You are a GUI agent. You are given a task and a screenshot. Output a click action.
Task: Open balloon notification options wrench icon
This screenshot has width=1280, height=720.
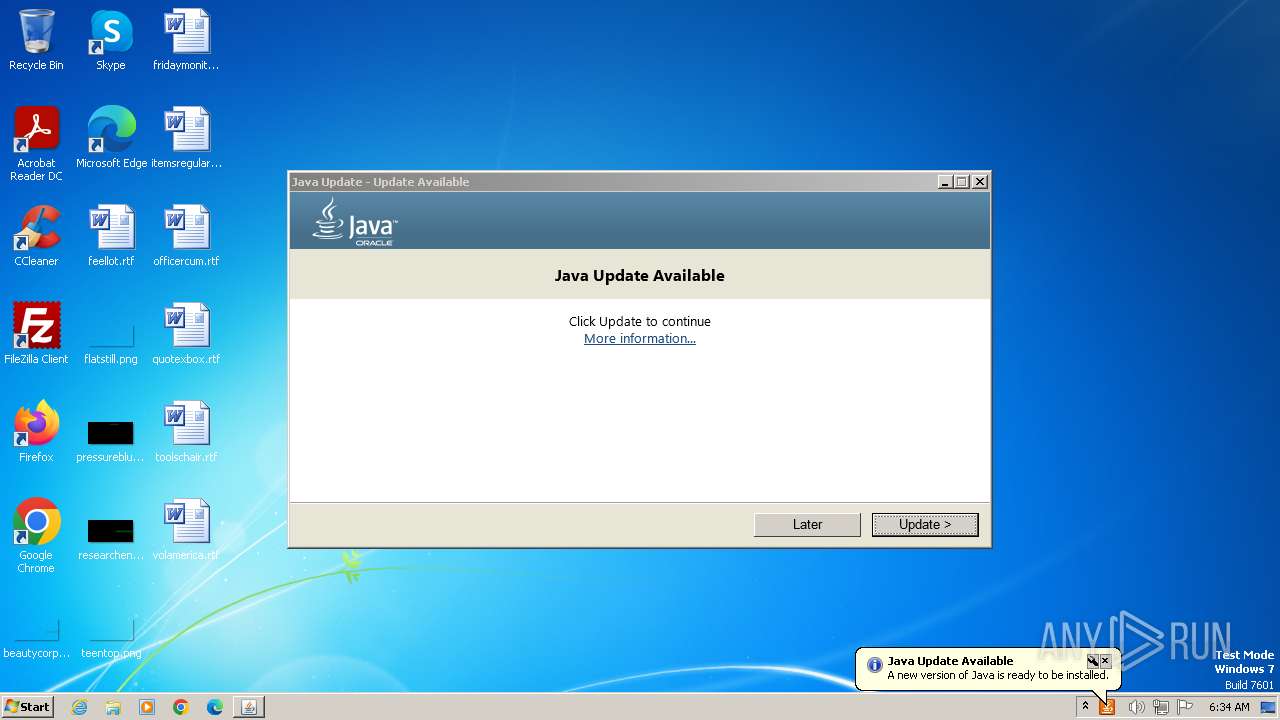coord(1093,661)
